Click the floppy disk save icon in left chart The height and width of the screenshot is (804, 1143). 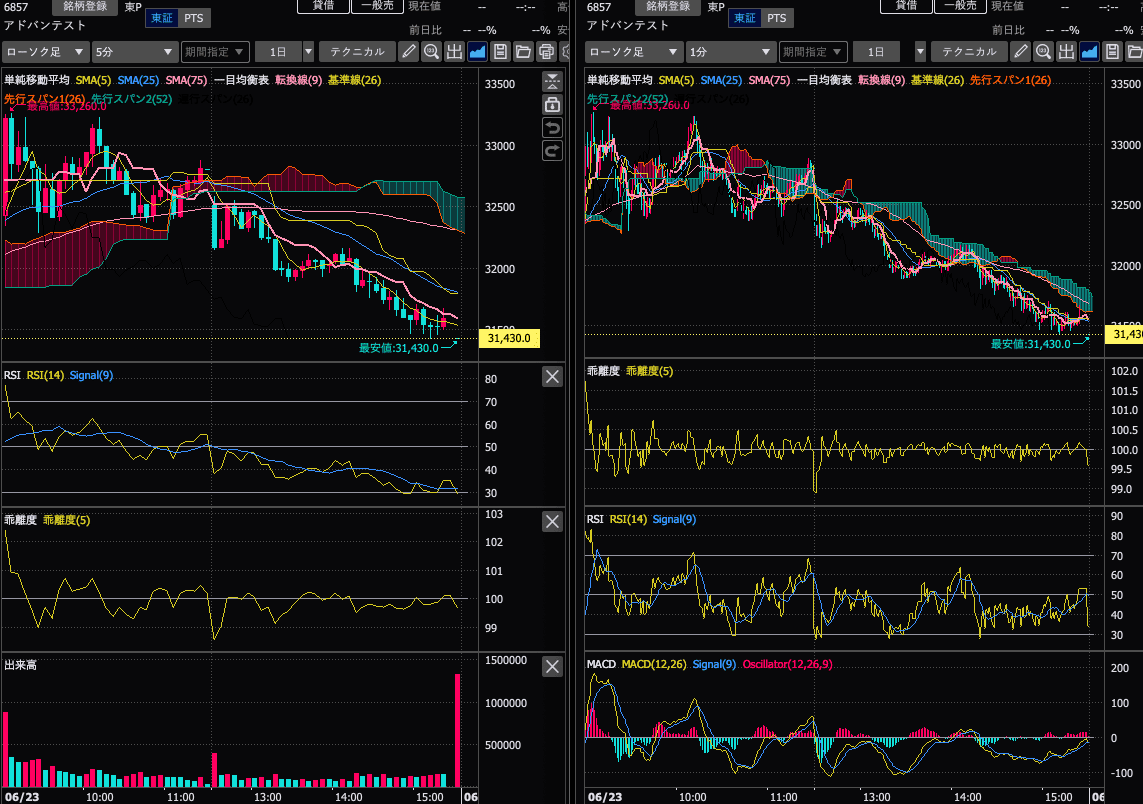[x=500, y=52]
